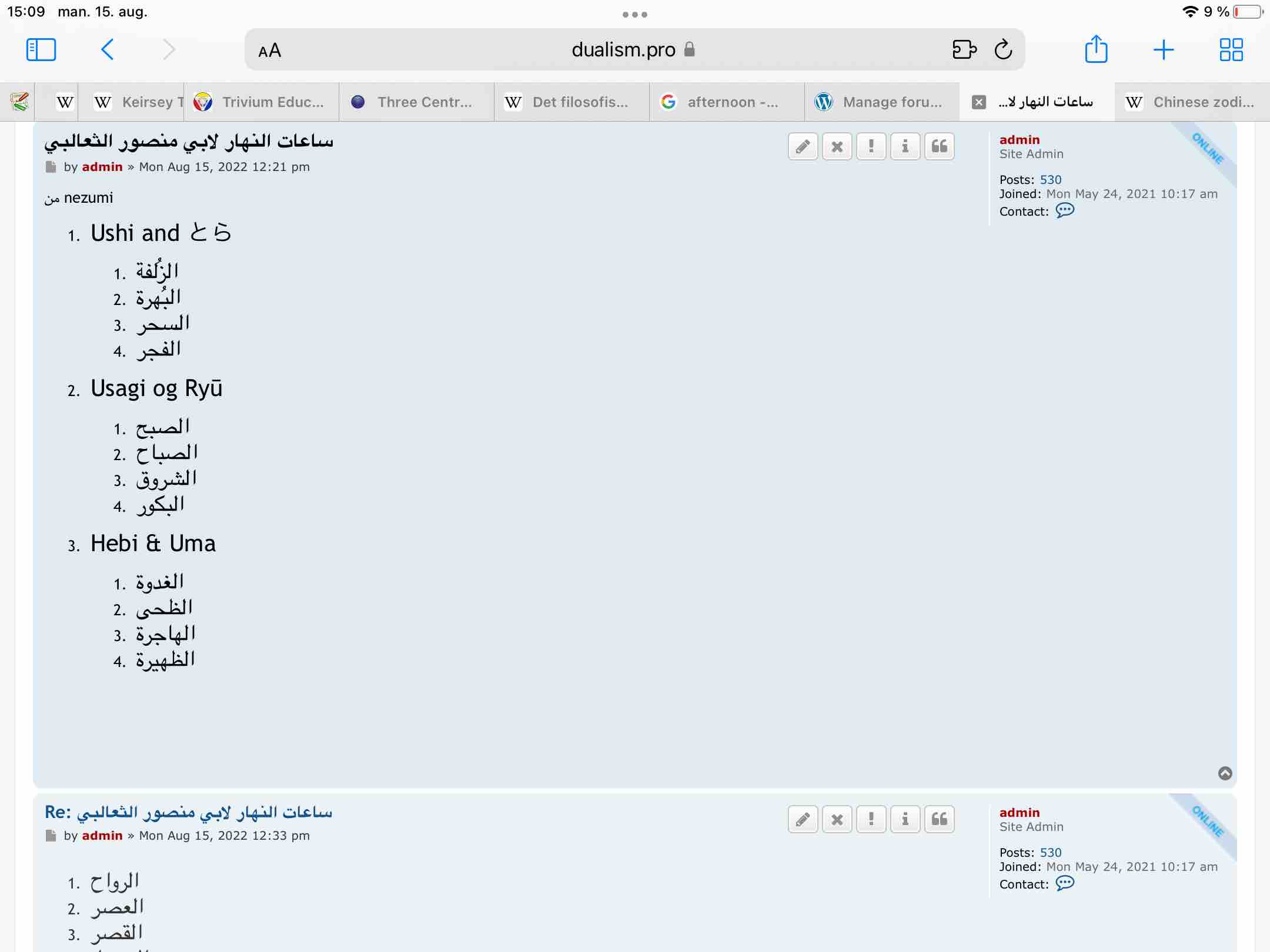Image resolution: width=1270 pixels, height=952 pixels.
Task: Open the admin profile link in first post
Action: 1020,140
